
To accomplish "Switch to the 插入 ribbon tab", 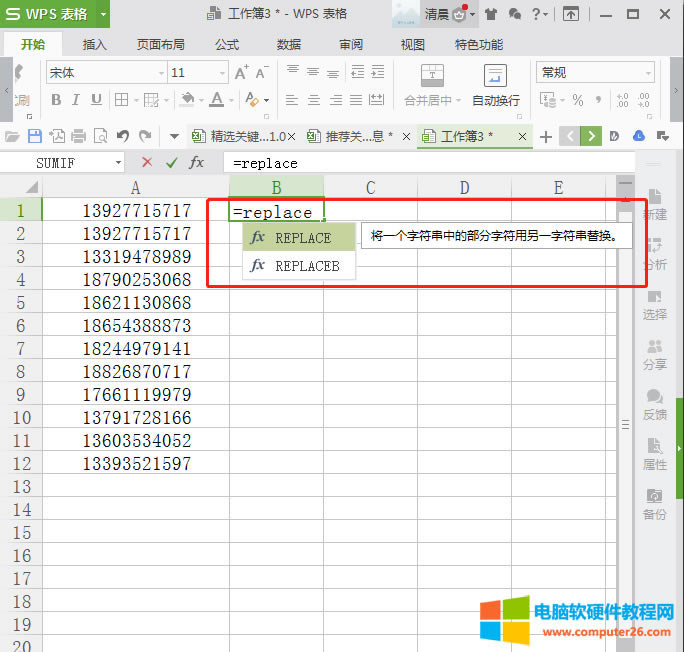I will [x=95, y=45].
